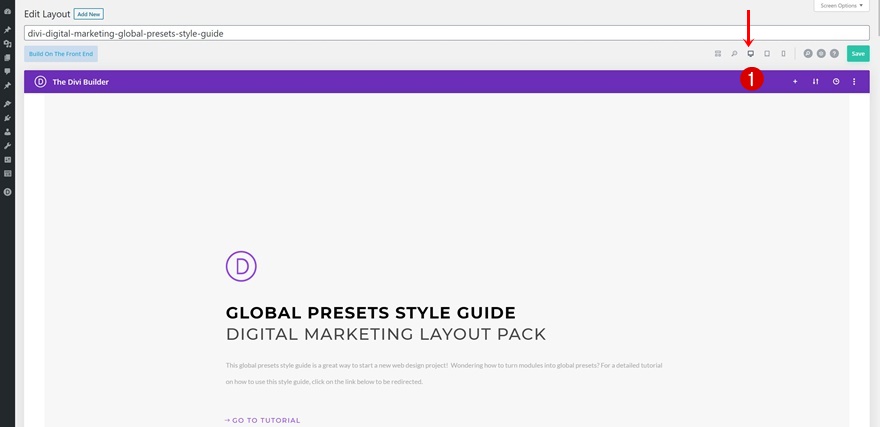This screenshot has width=880, height=427.
Task: Click the Divi logo in the purple bar
Action: (40, 82)
